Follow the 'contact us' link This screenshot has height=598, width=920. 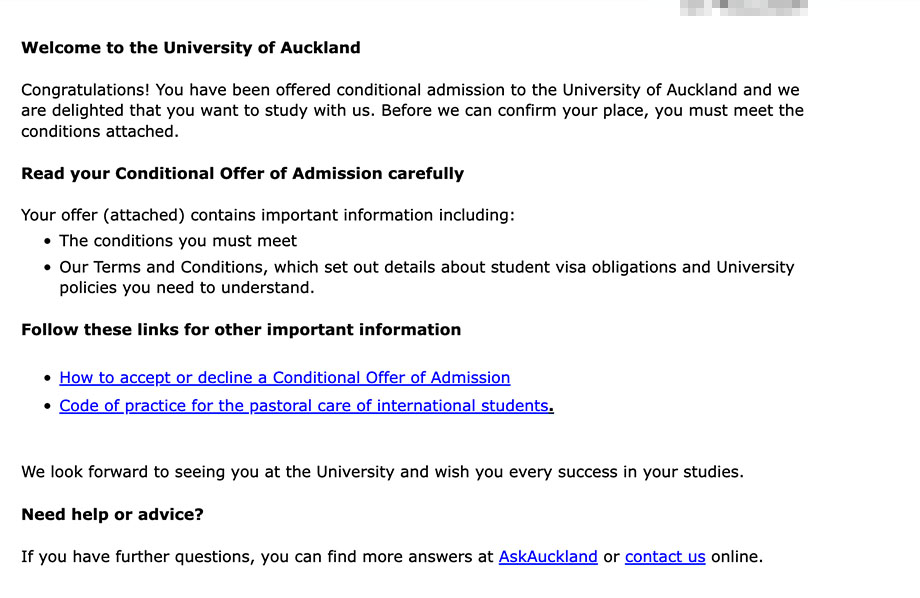click(x=665, y=557)
